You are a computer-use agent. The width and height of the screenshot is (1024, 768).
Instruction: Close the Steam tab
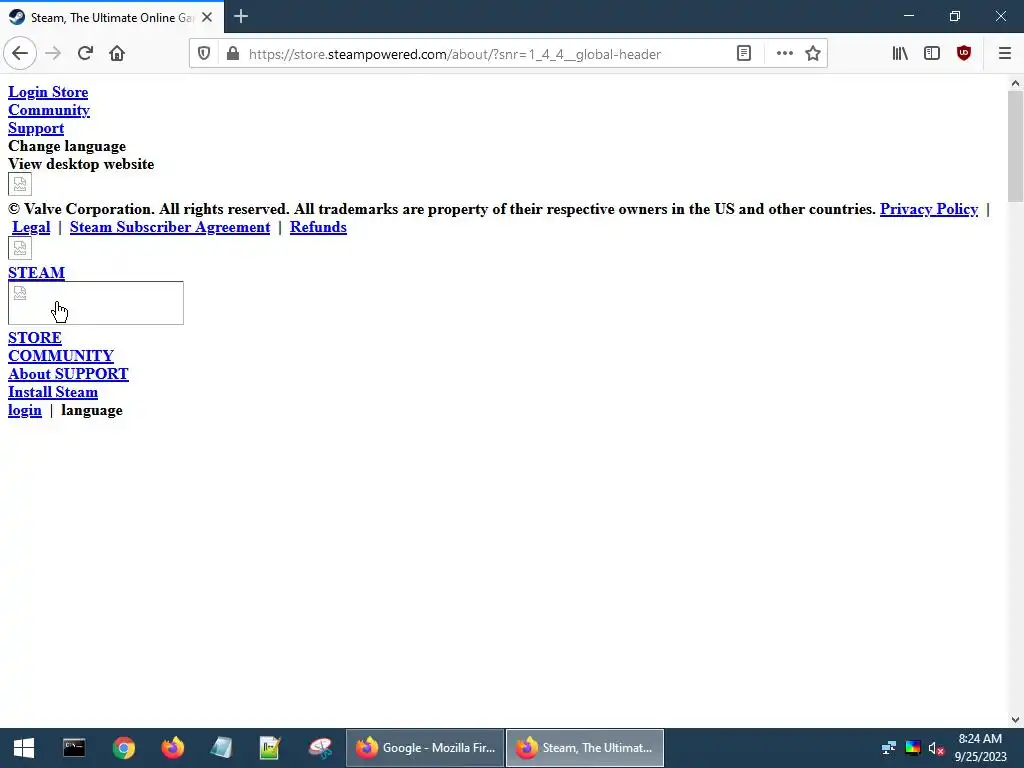[x=207, y=17]
